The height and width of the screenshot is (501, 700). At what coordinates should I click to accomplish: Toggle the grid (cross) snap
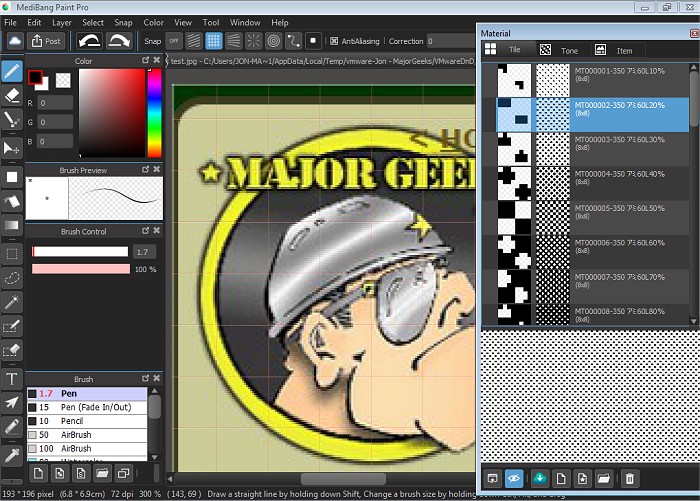click(x=214, y=41)
